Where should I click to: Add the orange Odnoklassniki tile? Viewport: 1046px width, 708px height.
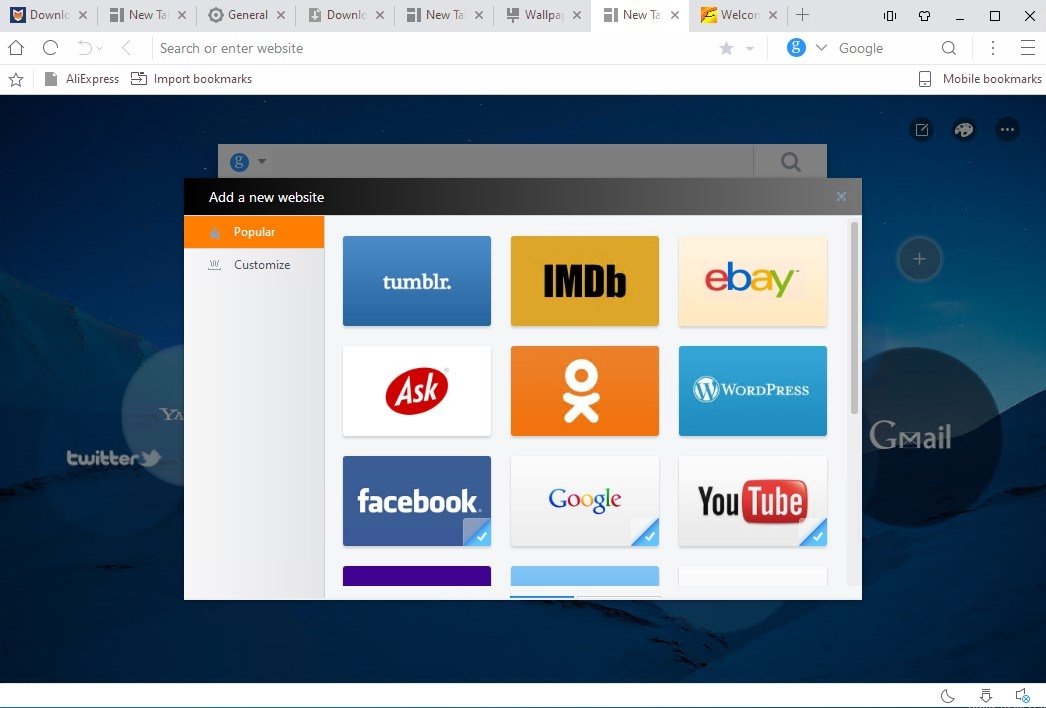pyautogui.click(x=585, y=391)
